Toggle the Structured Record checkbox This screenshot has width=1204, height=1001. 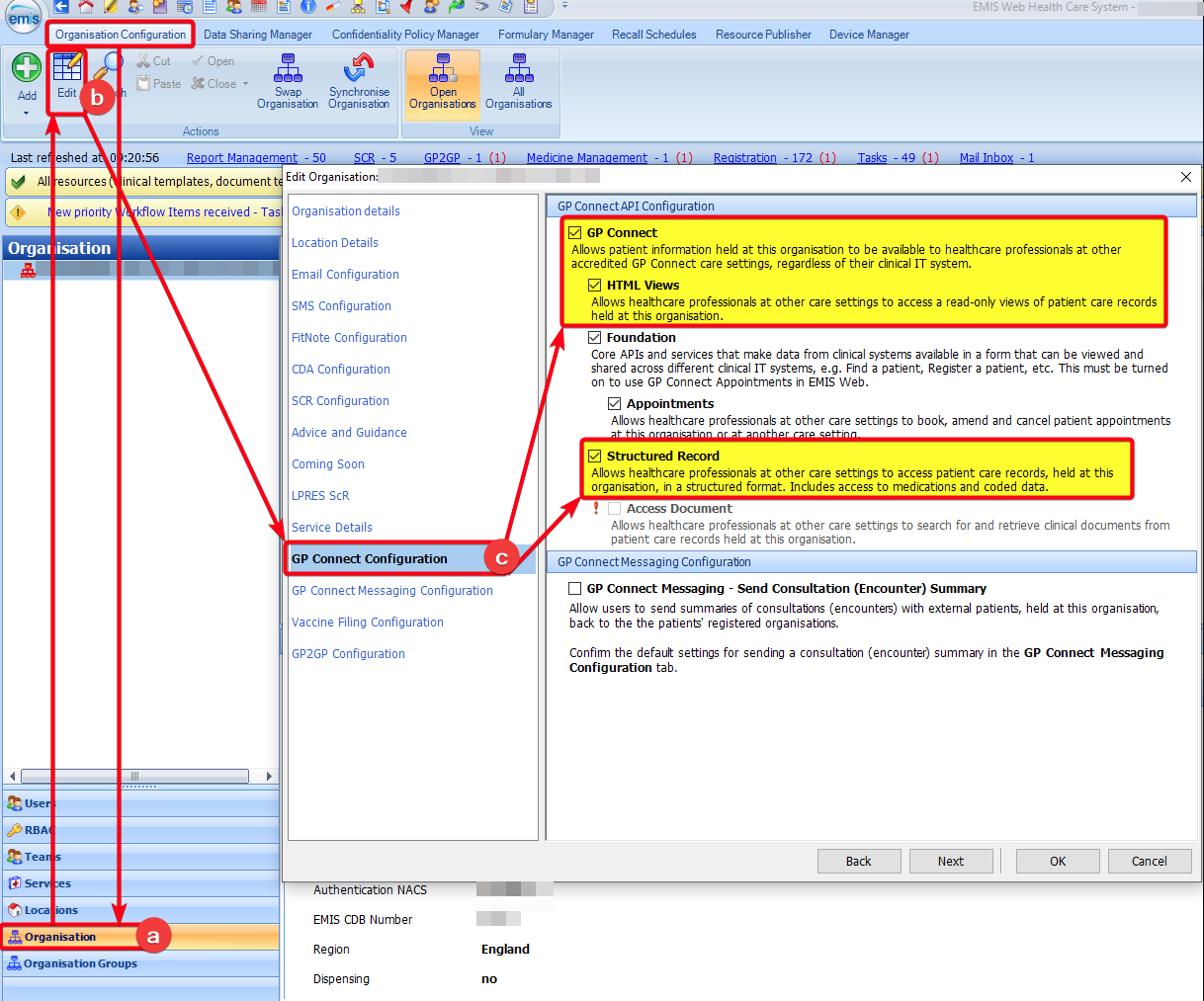point(594,457)
